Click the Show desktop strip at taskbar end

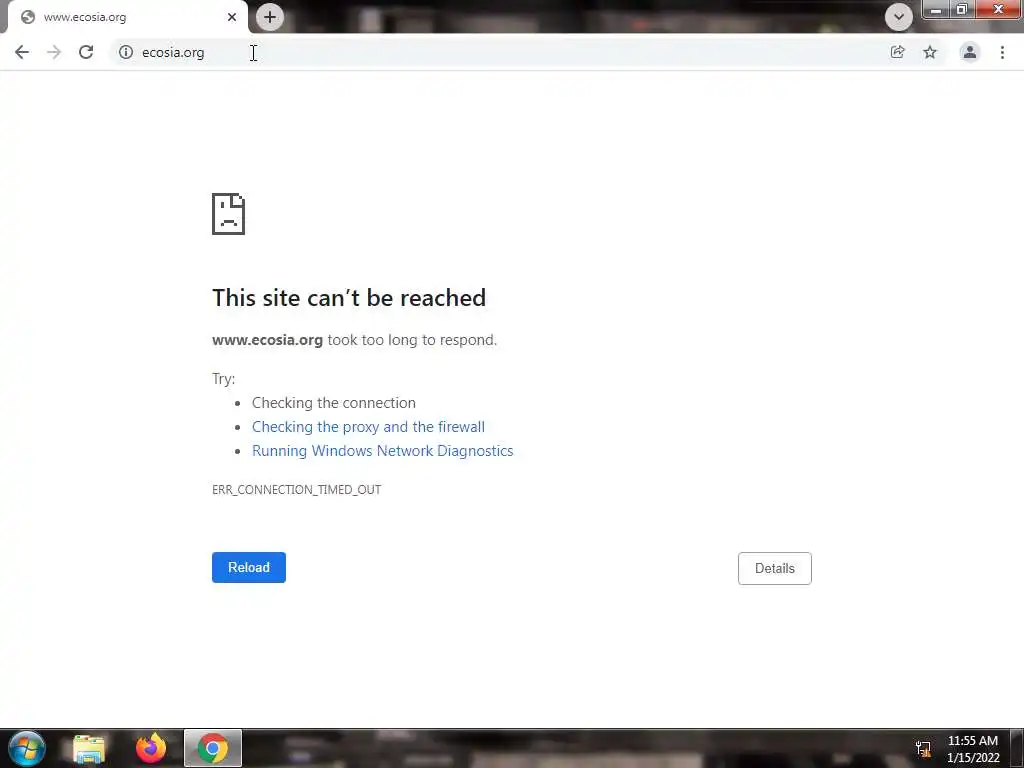tap(1017, 748)
